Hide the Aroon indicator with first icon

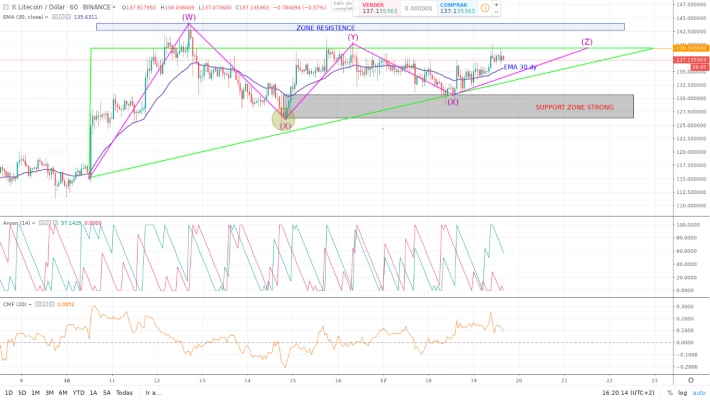(41, 223)
